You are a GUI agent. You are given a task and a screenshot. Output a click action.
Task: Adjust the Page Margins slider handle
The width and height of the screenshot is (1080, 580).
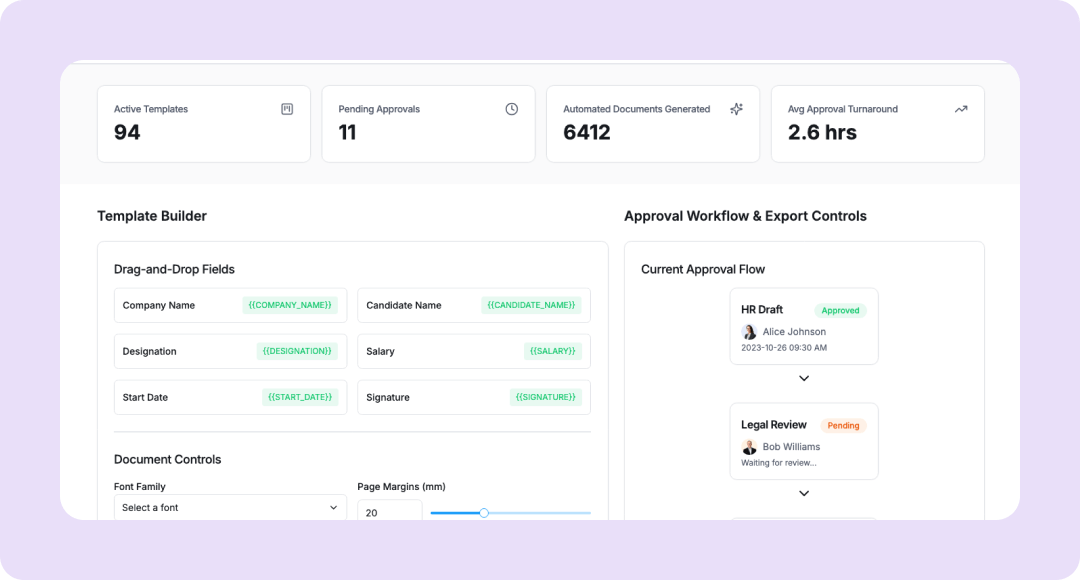point(484,513)
